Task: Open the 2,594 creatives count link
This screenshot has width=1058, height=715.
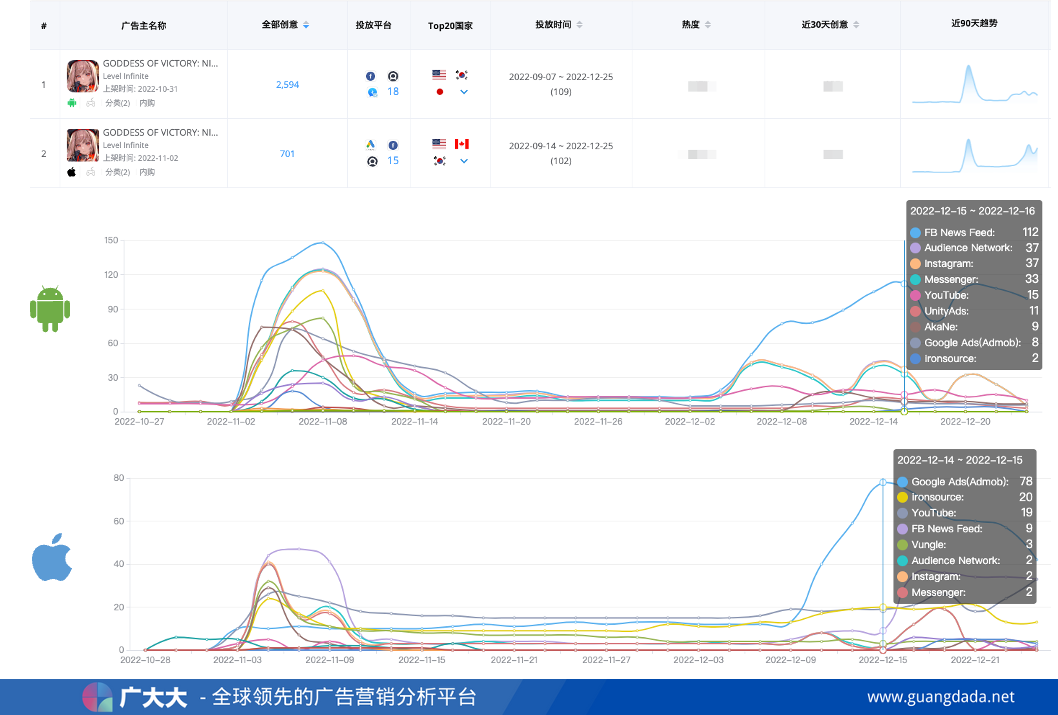Action: [x=287, y=84]
